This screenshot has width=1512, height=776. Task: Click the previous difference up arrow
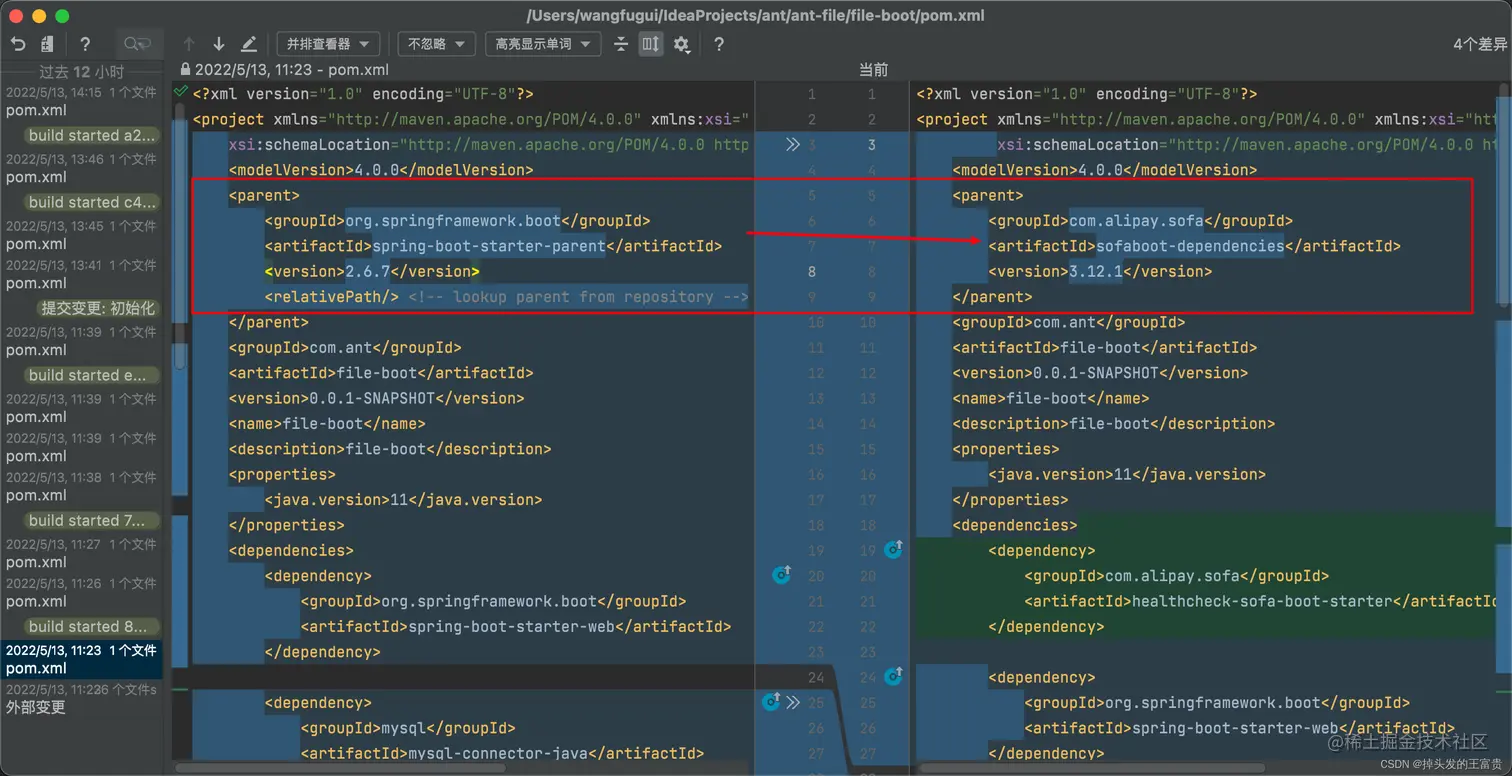(x=189, y=44)
